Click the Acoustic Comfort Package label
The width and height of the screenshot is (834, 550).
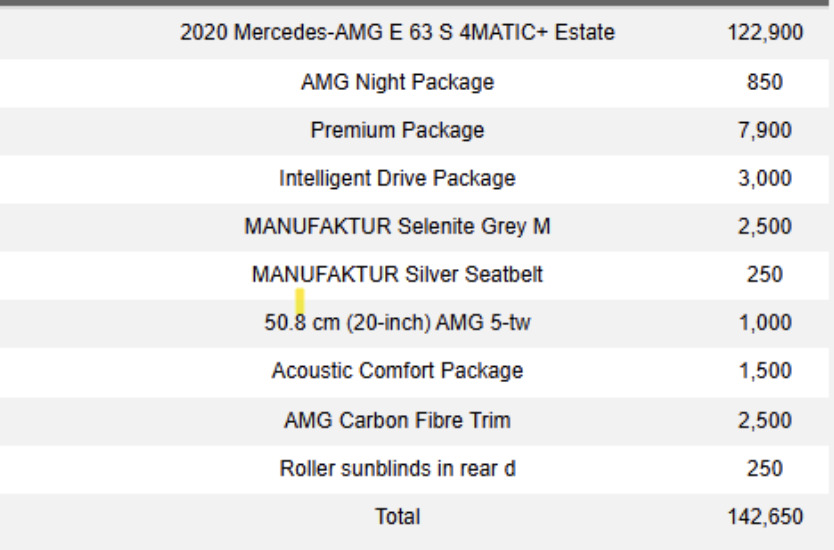397,371
